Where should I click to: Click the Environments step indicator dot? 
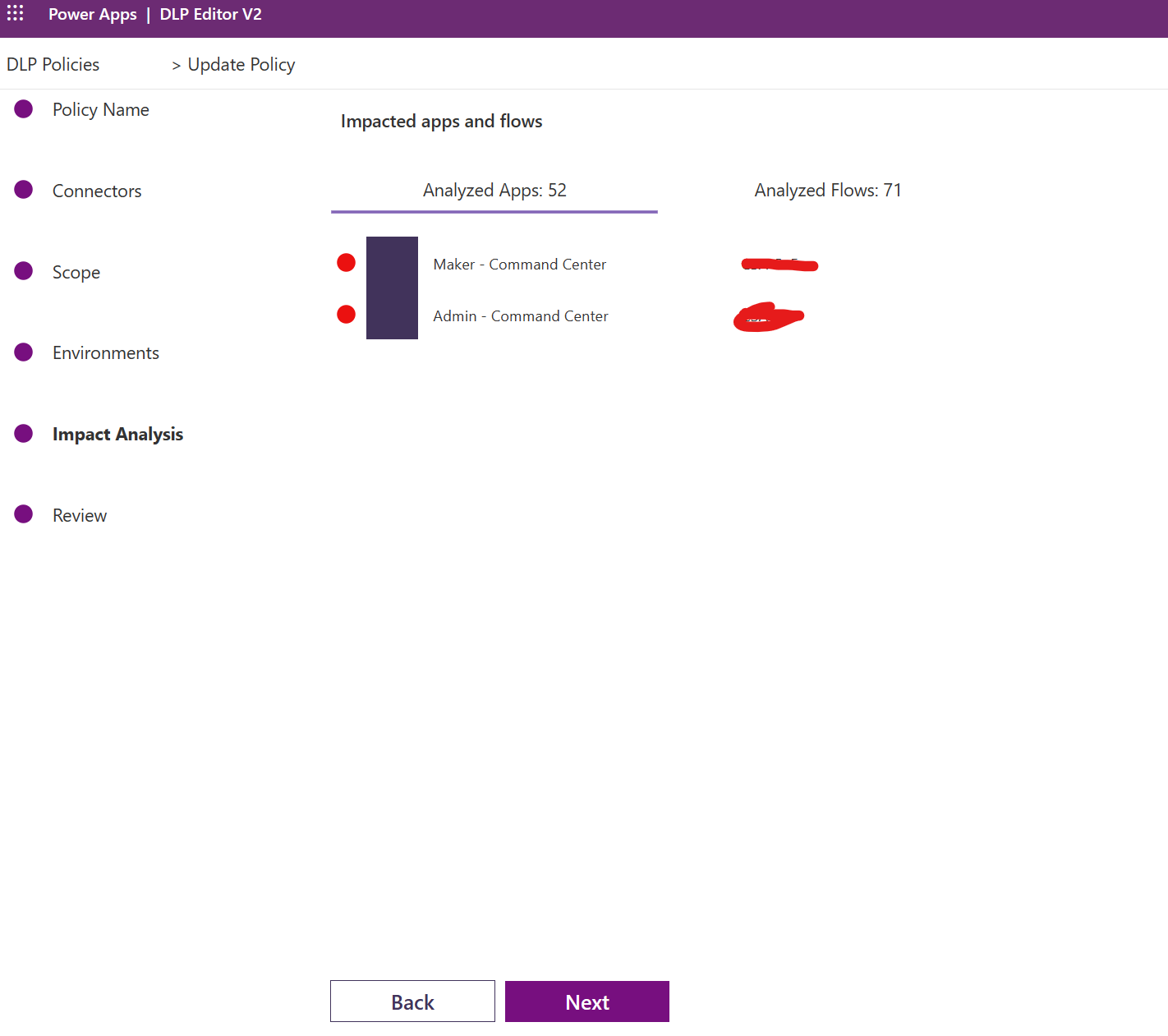point(23,352)
